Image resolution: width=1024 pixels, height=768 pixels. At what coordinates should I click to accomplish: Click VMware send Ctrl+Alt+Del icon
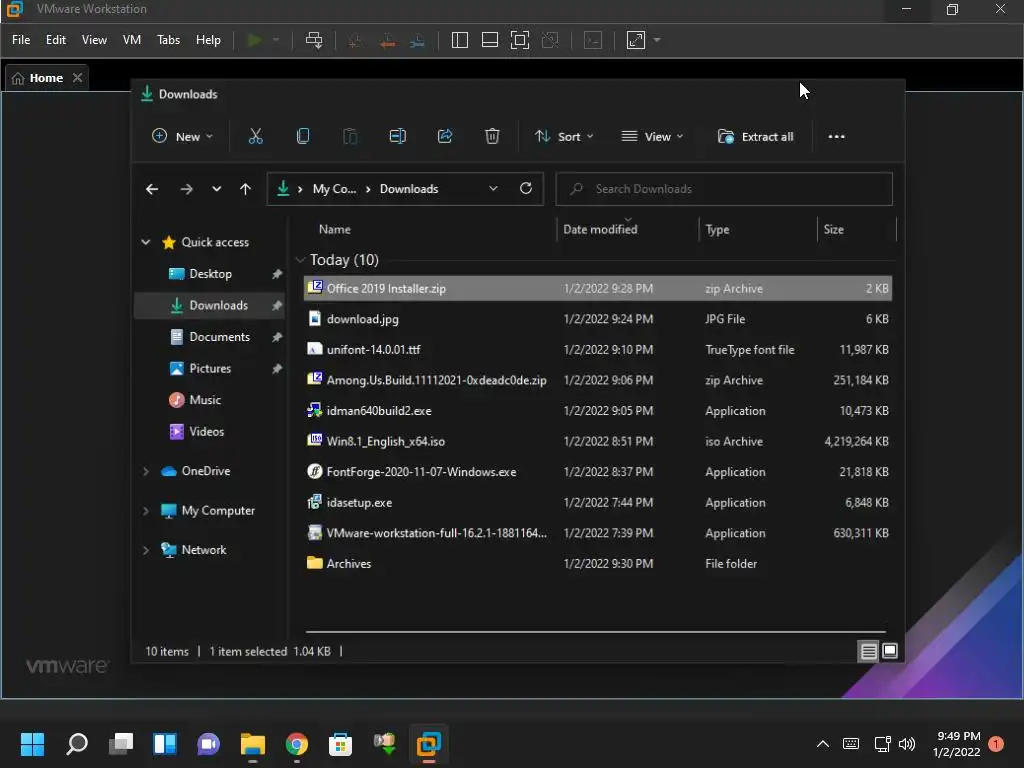[x=314, y=40]
